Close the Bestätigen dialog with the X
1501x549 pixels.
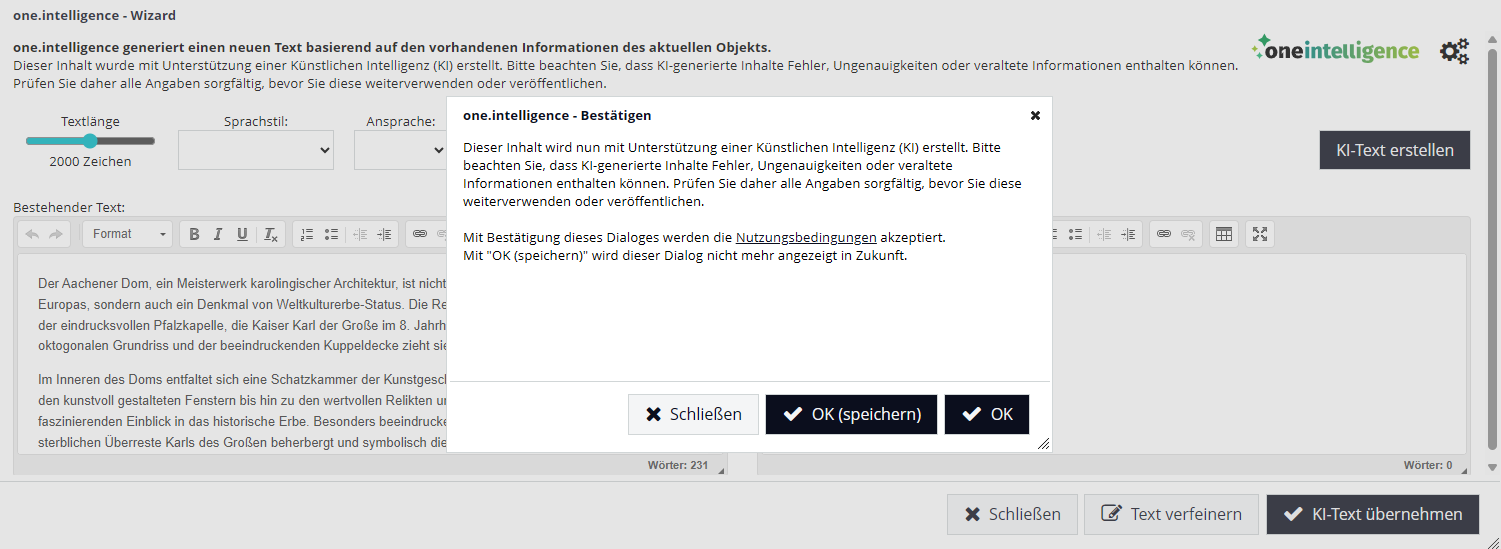(1035, 115)
